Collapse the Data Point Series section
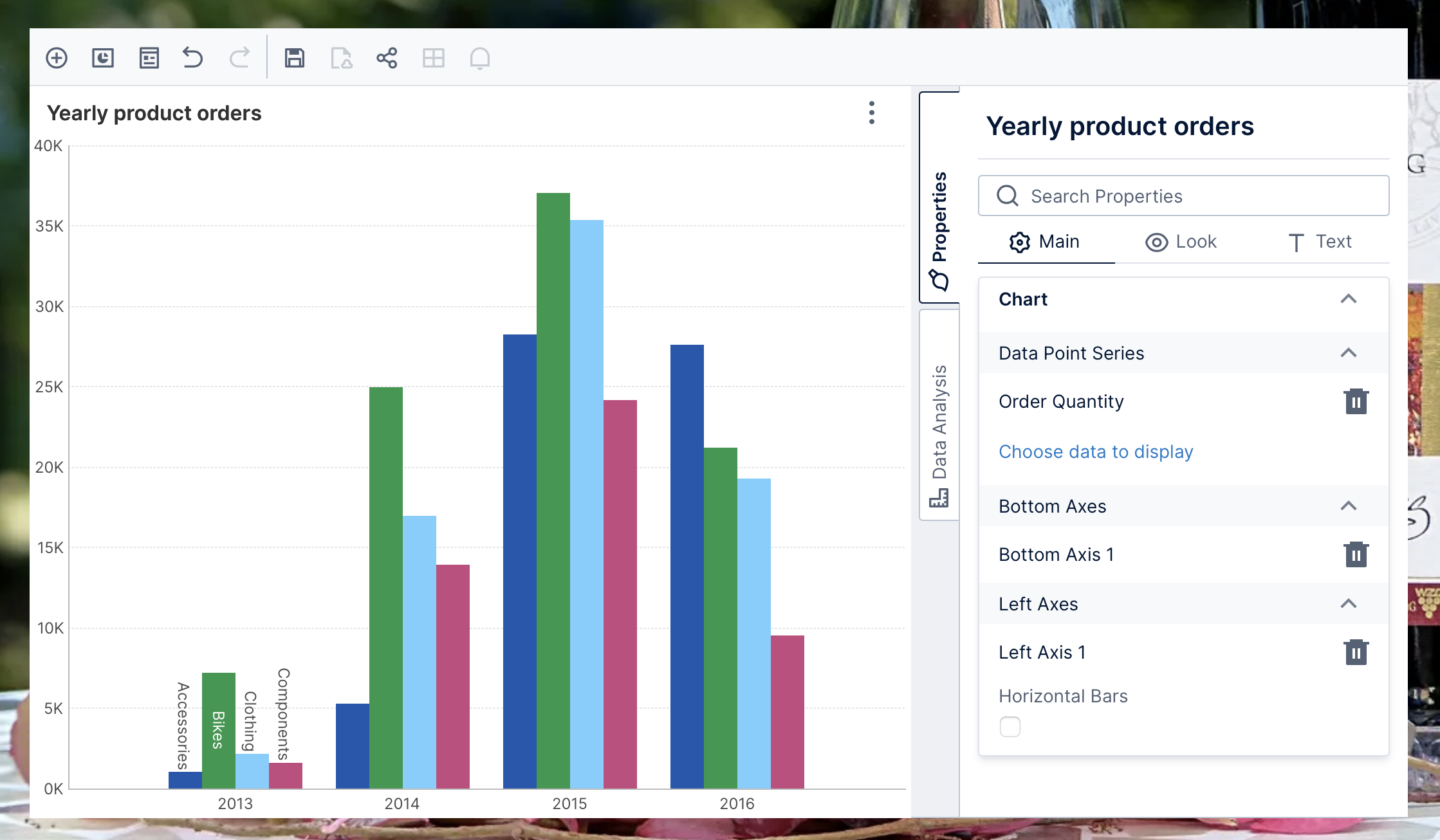The width and height of the screenshot is (1440, 840). (1349, 352)
